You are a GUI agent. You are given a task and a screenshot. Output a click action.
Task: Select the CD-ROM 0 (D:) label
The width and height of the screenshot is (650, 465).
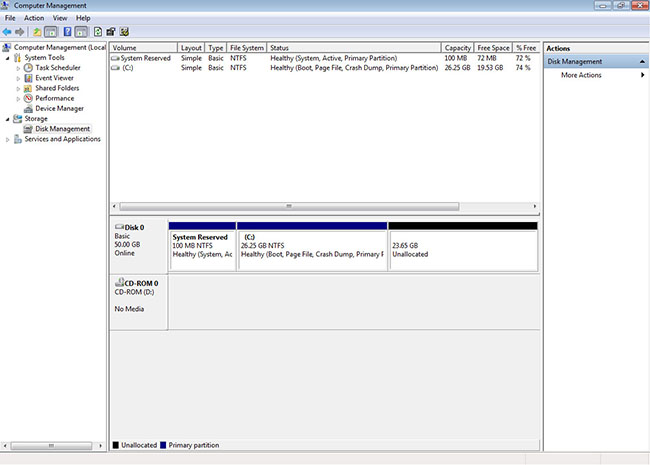click(138, 302)
